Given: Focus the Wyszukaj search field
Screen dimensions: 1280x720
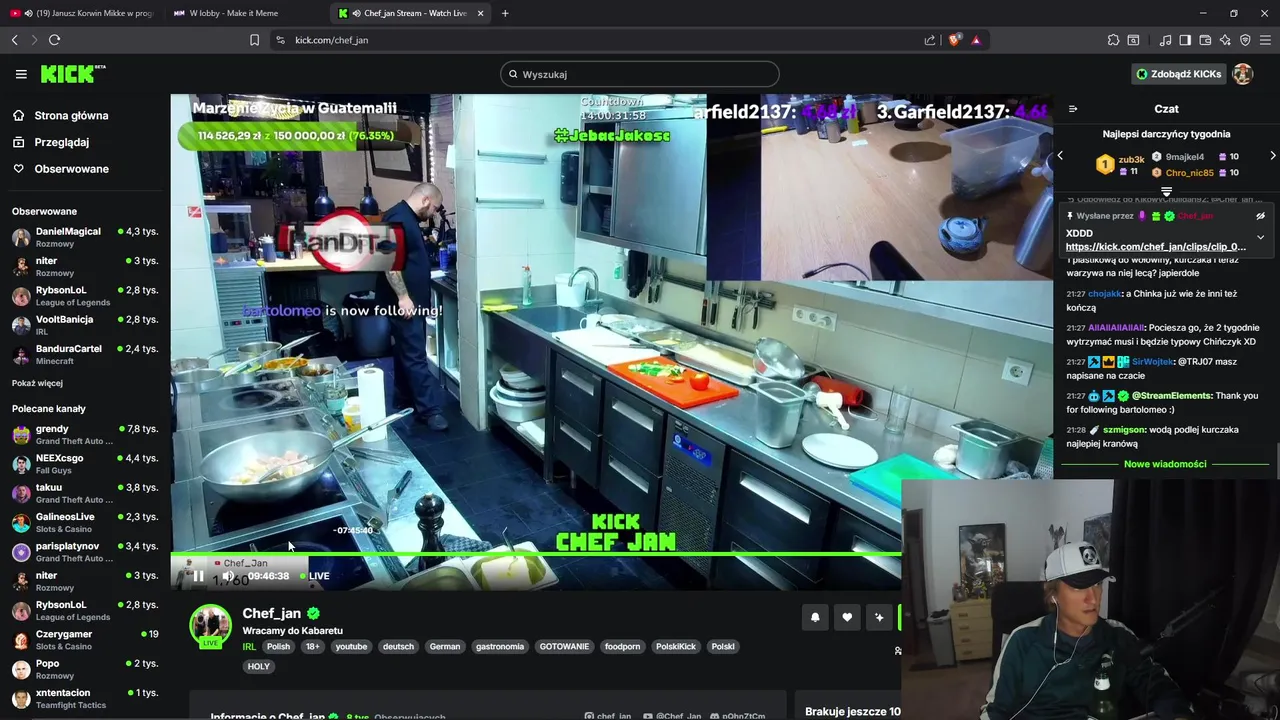Looking at the screenshot, I should coord(640,74).
